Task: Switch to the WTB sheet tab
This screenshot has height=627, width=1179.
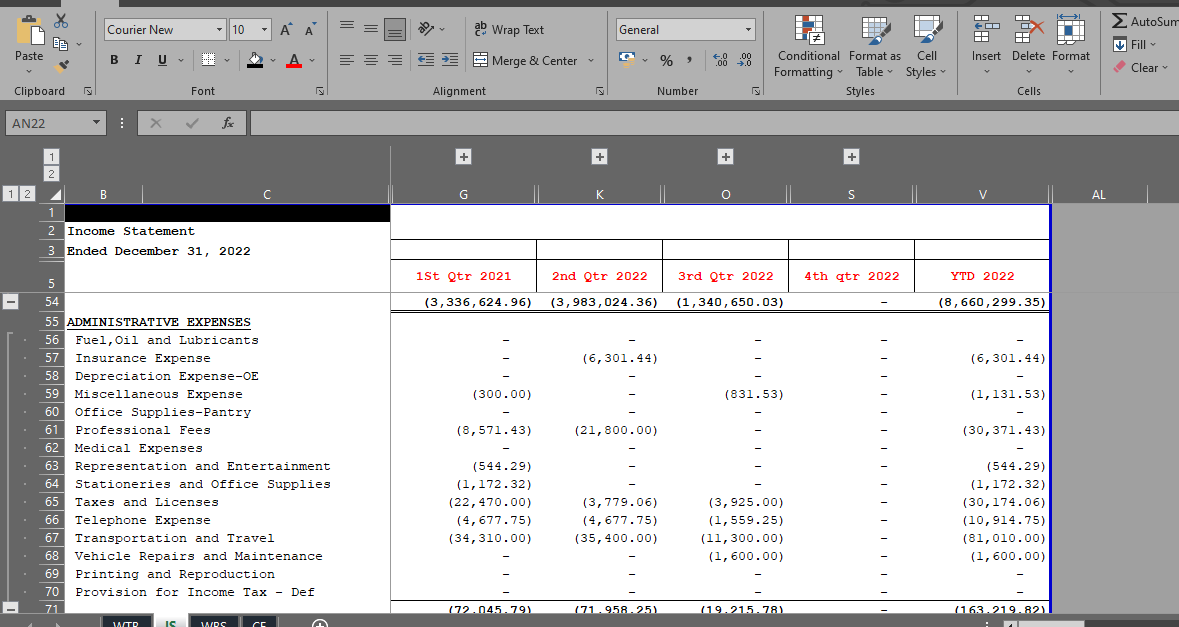Action: [x=126, y=622]
